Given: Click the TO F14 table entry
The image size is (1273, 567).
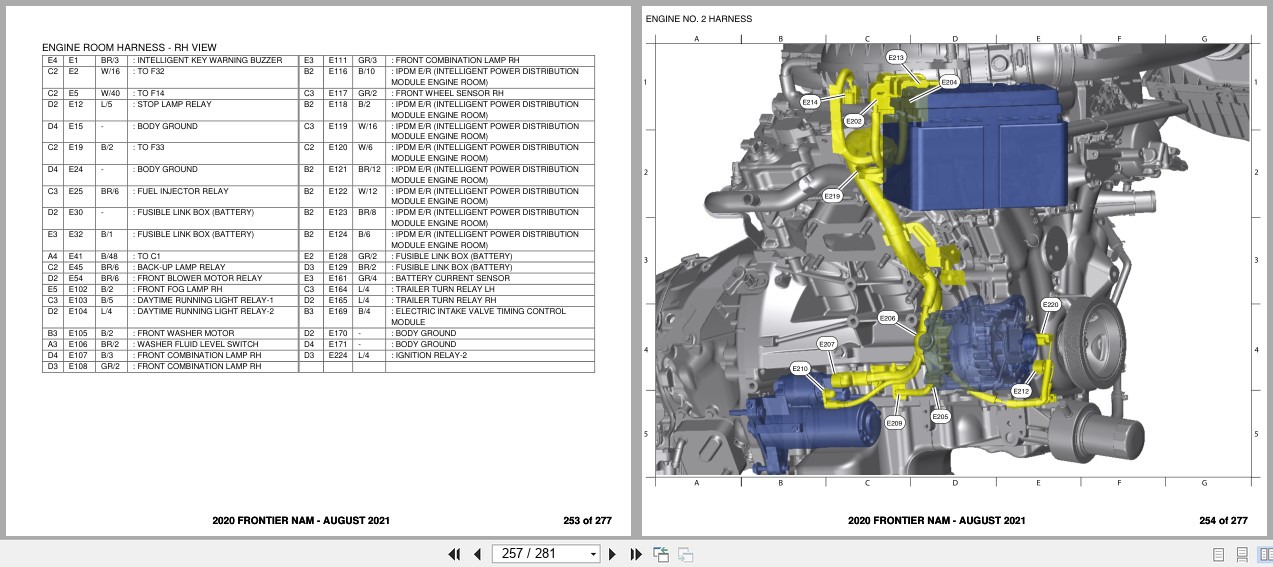Looking at the screenshot, I should (148, 93).
